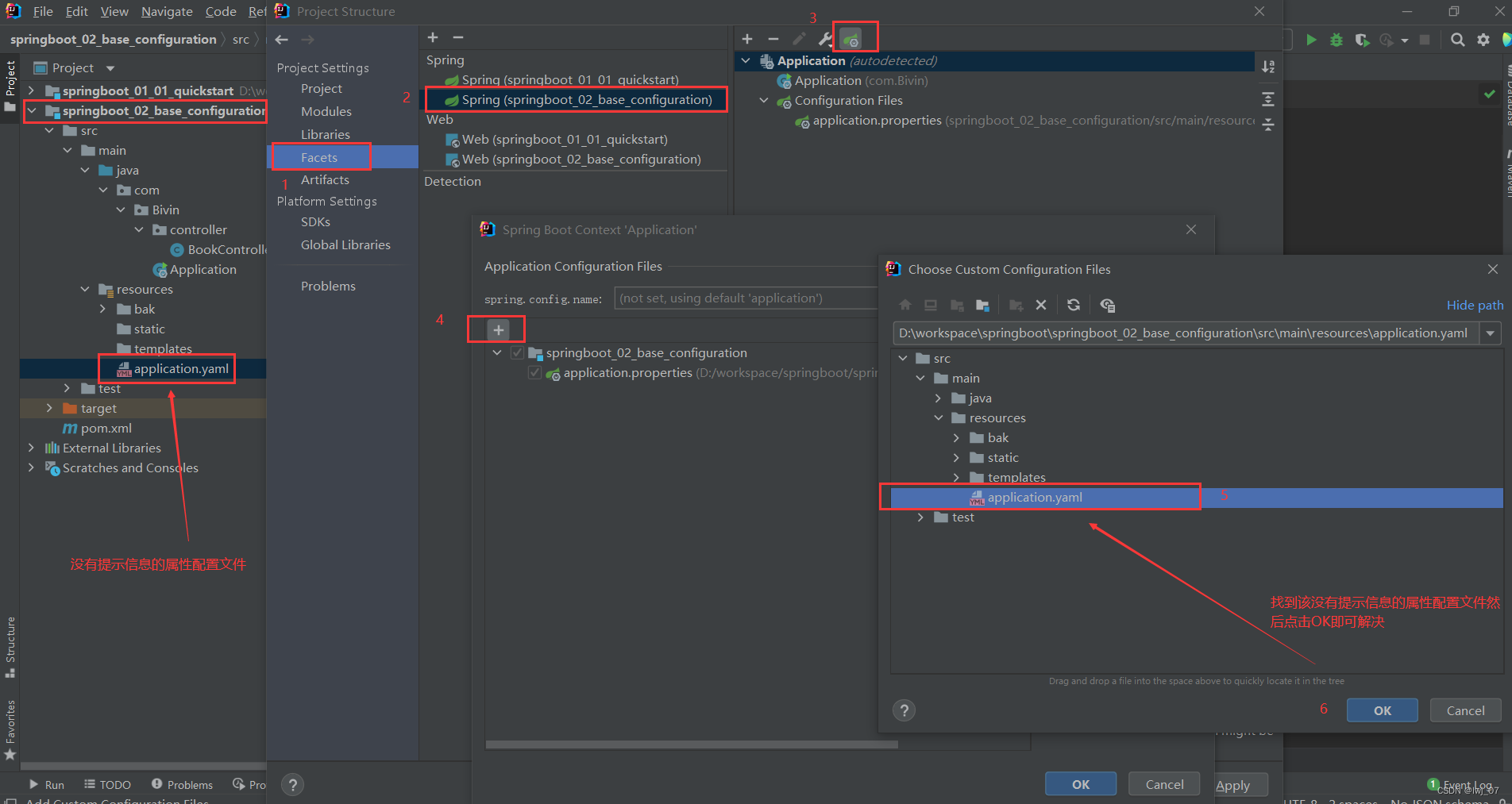Expand External Libraries in project tree
This screenshot has width=1512, height=804.
tap(31, 448)
